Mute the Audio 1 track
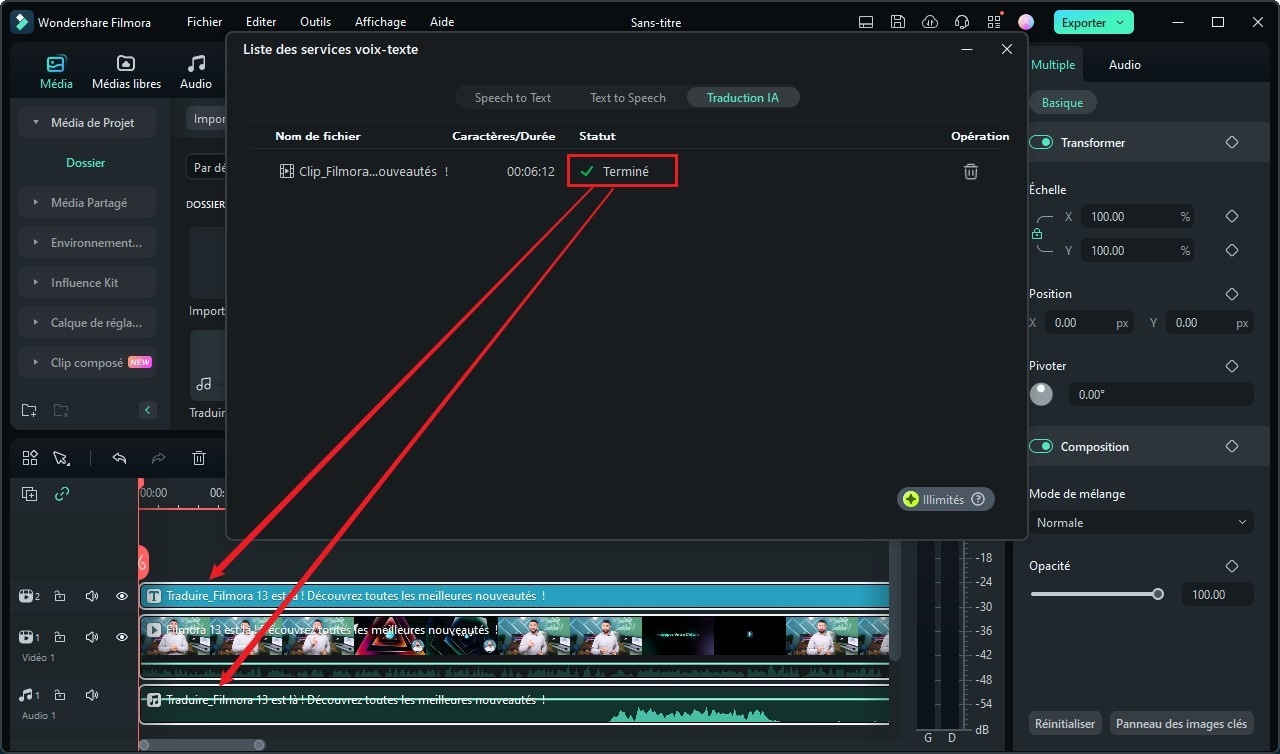1280x754 pixels. click(x=92, y=695)
